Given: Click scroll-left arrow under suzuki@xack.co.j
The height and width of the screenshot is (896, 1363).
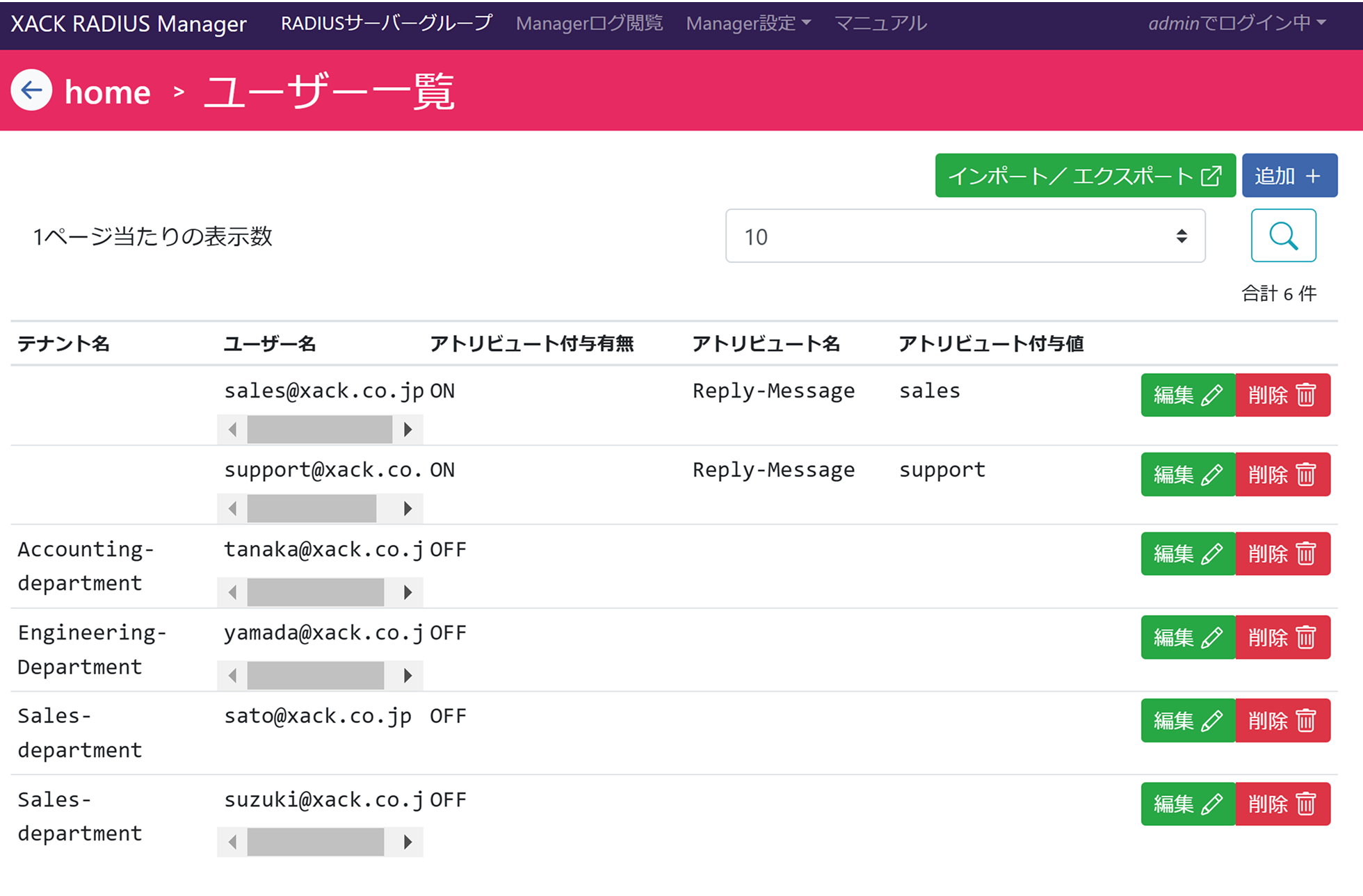Looking at the screenshot, I should (232, 842).
